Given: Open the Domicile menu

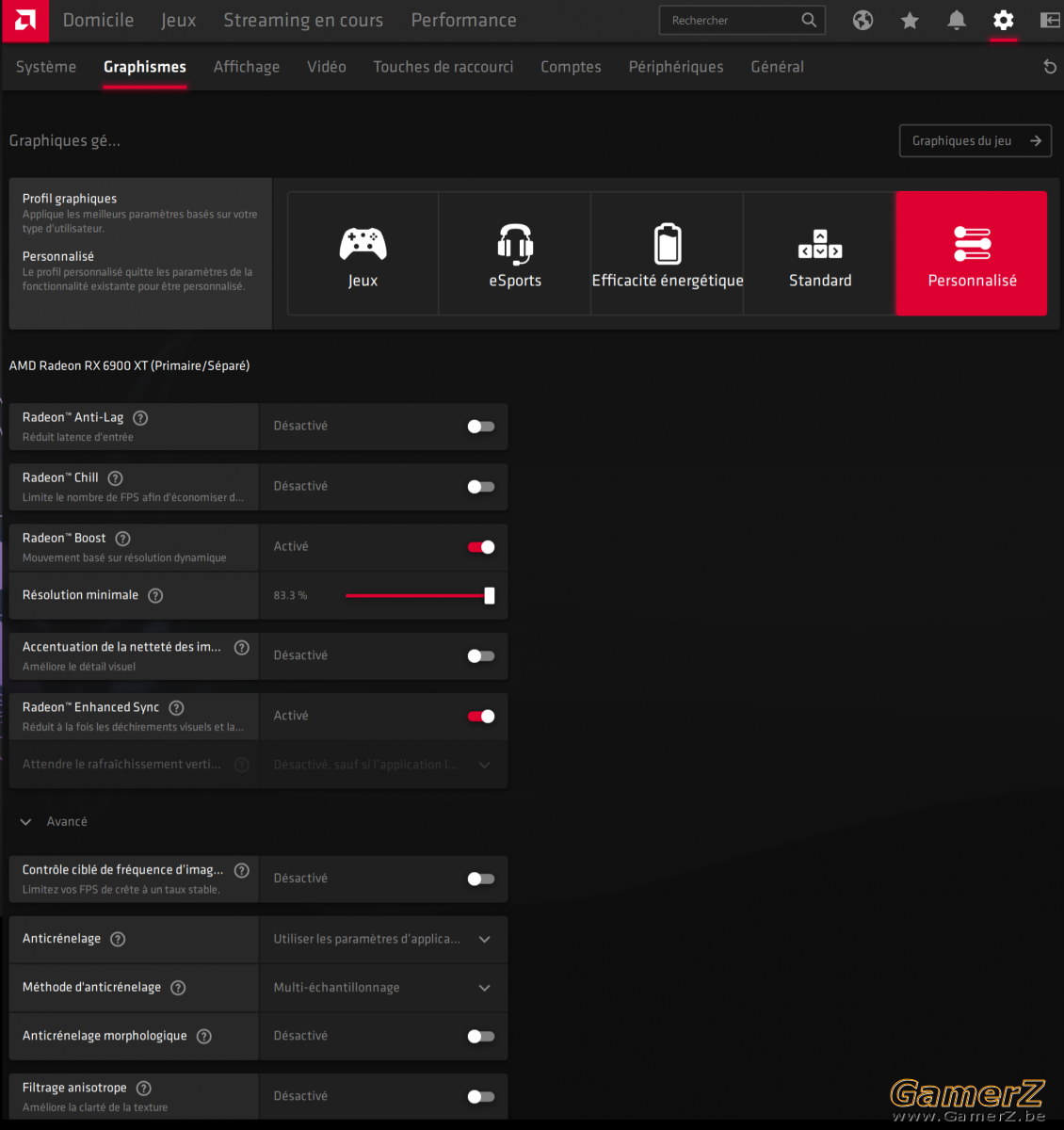Looking at the screenshot, I should [98, 21].
